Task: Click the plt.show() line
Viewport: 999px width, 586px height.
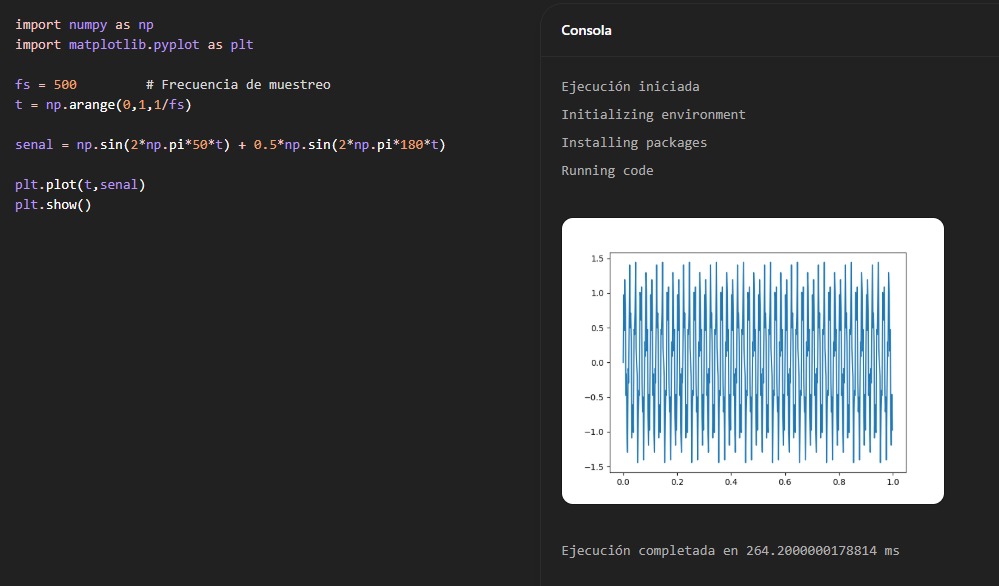Action: point(54,204)
